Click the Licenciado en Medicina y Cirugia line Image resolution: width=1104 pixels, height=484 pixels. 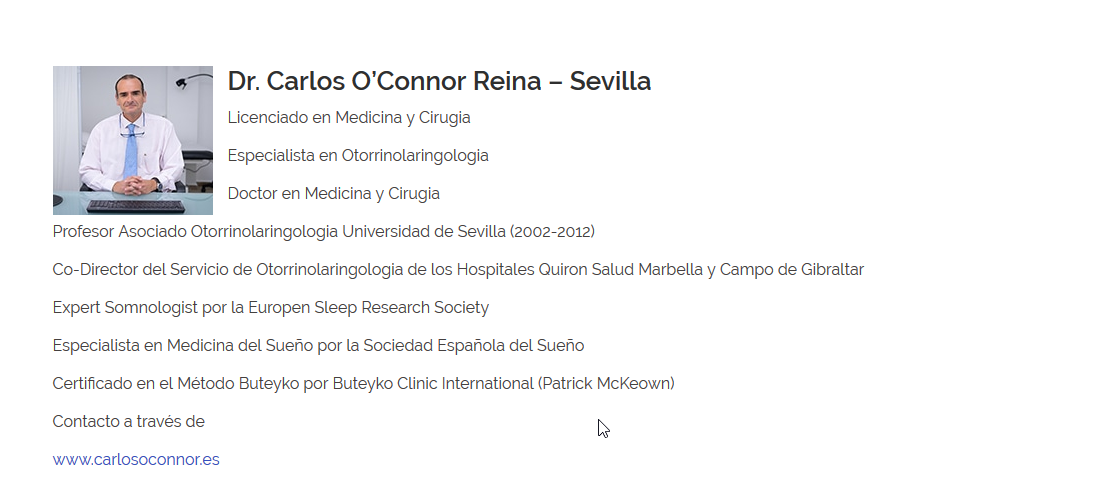click(349, 118)
